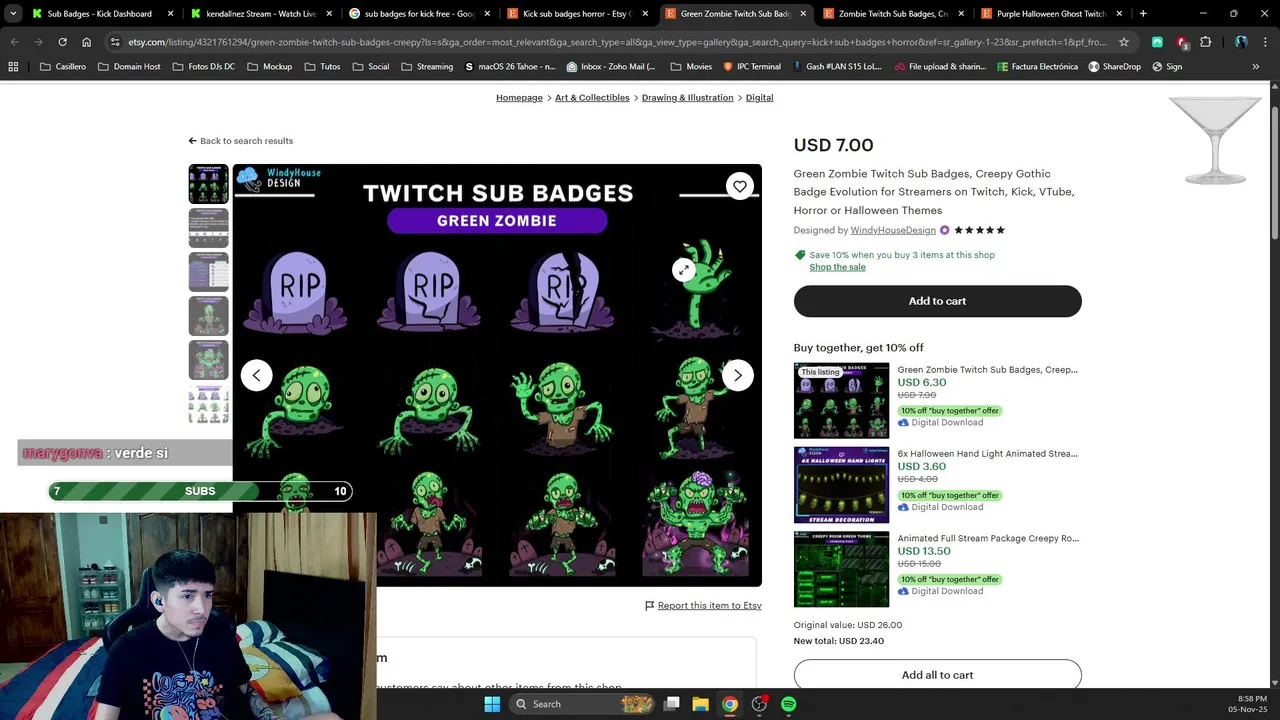Zoom the product image with expand icon

[683, 269]
